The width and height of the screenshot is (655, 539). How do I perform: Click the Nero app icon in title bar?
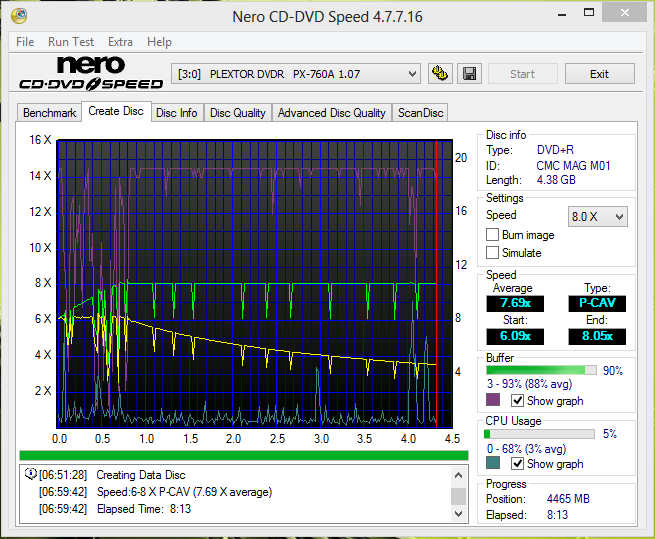[19, 16]
